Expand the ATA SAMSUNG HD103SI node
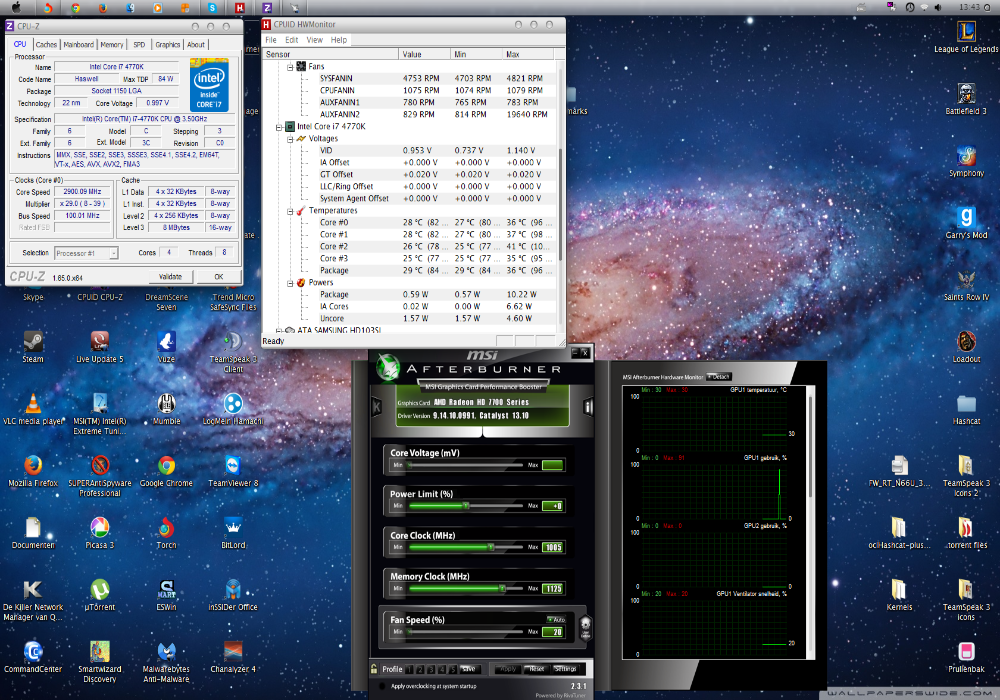The height and width of the screenshot is (700, 1000). click(x=279, y=330)
